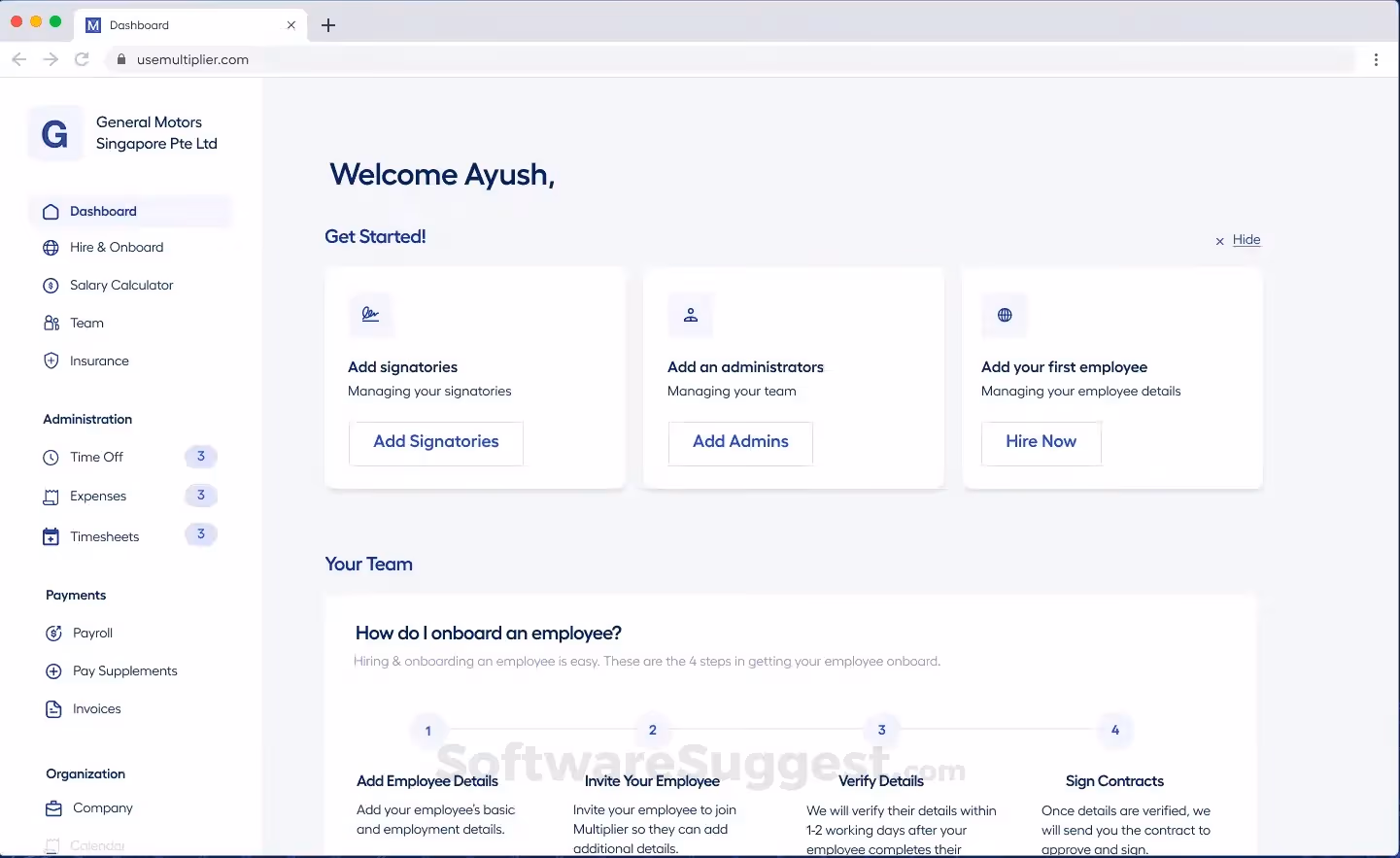1400x858 pixels.
Task: Click the signature icon on Add signatories card
Action: pos(371,315)
